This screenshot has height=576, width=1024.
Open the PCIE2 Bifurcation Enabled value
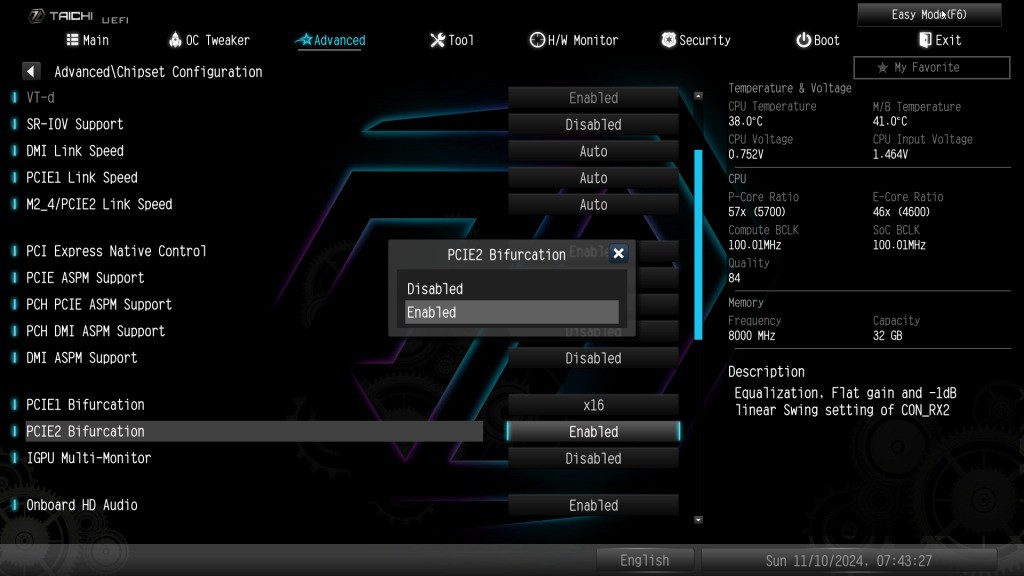593,432
